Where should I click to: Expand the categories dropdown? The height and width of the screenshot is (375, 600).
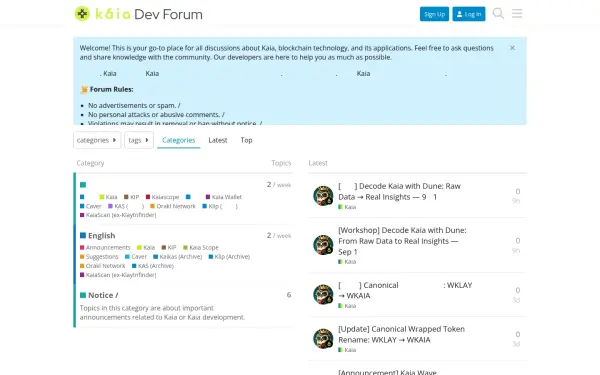pos(97,140)
